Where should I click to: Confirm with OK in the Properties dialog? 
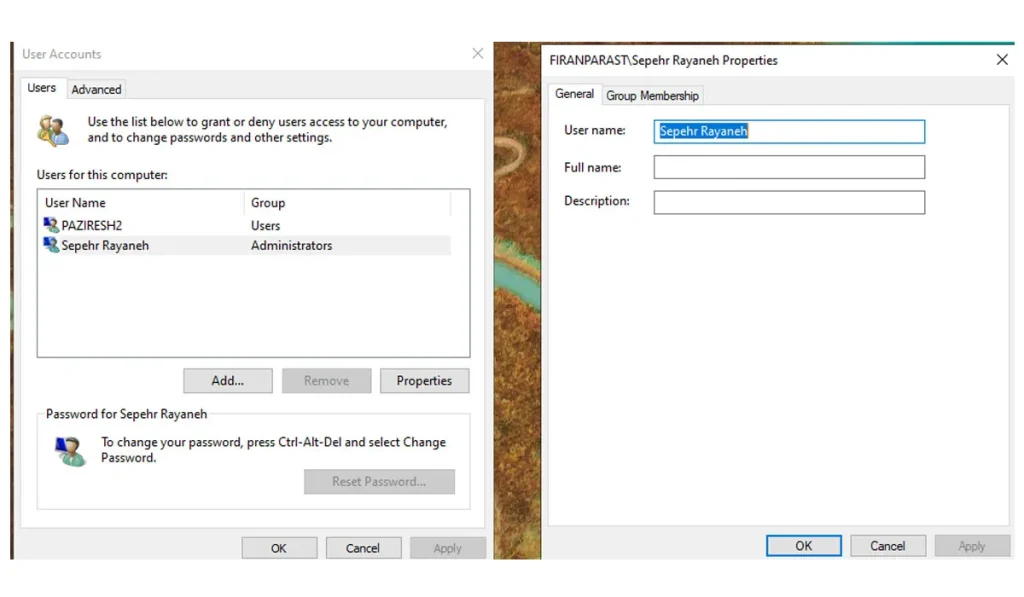pos(803,546)
